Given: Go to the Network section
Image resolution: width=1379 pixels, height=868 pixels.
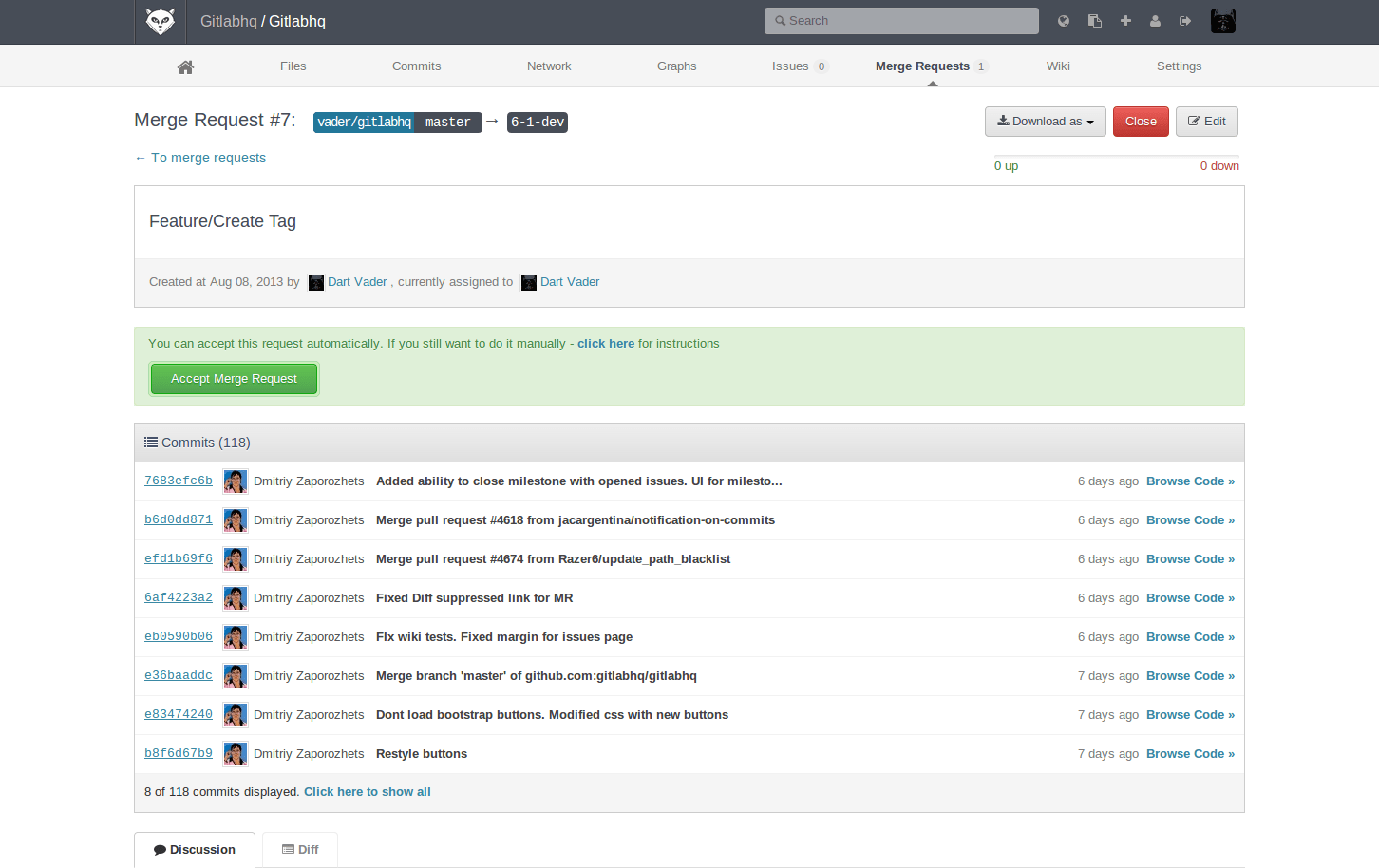Looking at the screenshot, I should (x=549, y=66).
